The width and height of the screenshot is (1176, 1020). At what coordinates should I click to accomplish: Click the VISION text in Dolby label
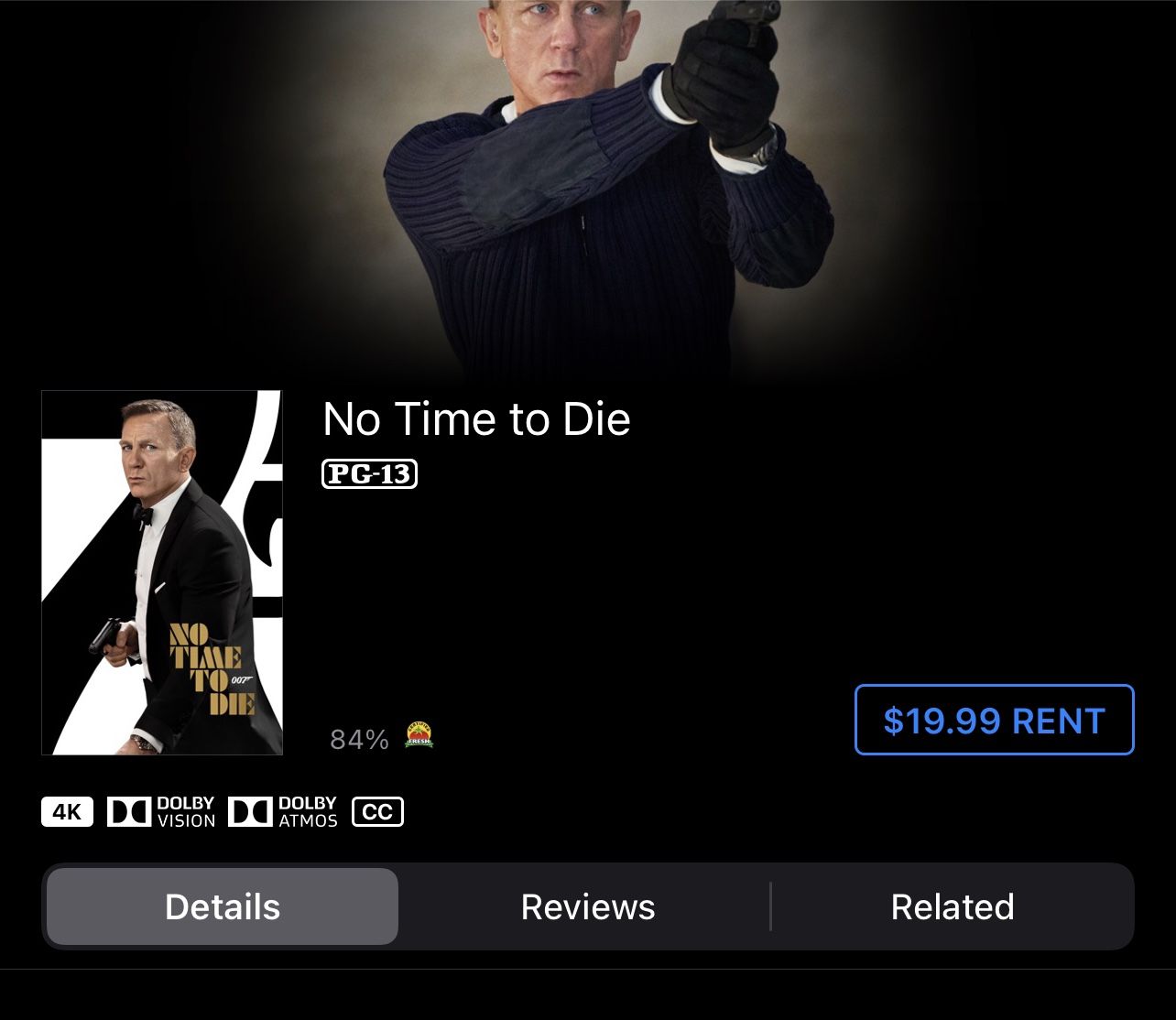click(186, 821)
